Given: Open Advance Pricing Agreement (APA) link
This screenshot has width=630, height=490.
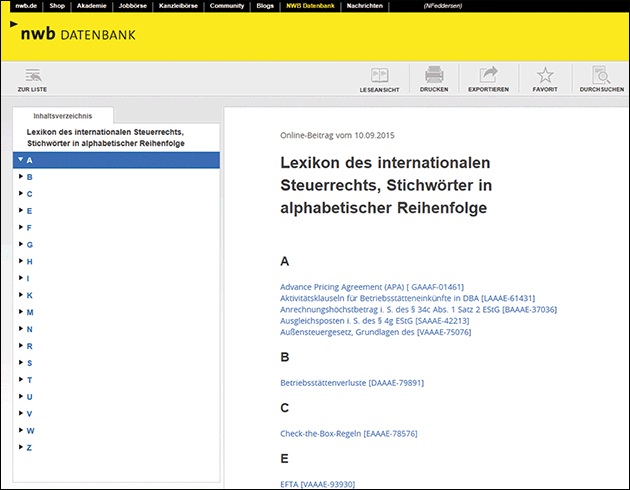Looking at the screenshot, I should (x=372, y=286).
